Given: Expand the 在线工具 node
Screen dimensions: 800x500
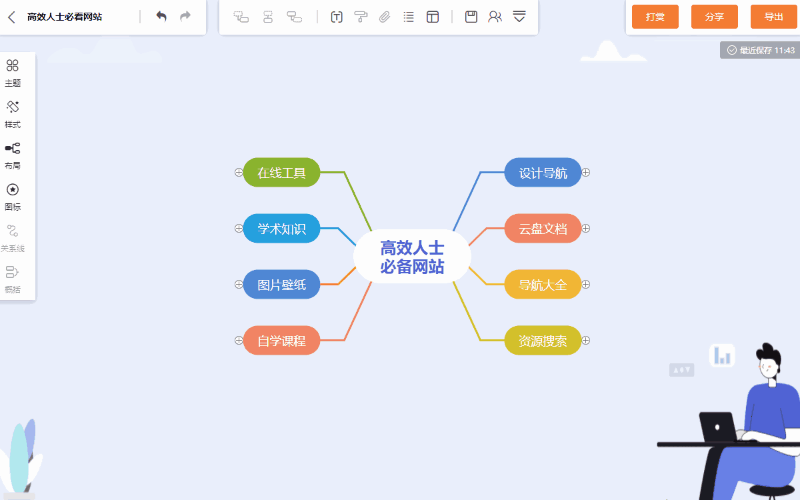Looking at the screenshot, I should pos(238,172).
